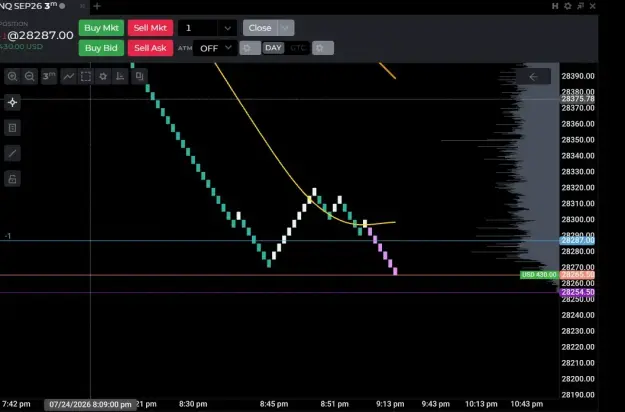Click the 28287.00 entry price label
Screen dimensions: 625x412
click(577, 240)
